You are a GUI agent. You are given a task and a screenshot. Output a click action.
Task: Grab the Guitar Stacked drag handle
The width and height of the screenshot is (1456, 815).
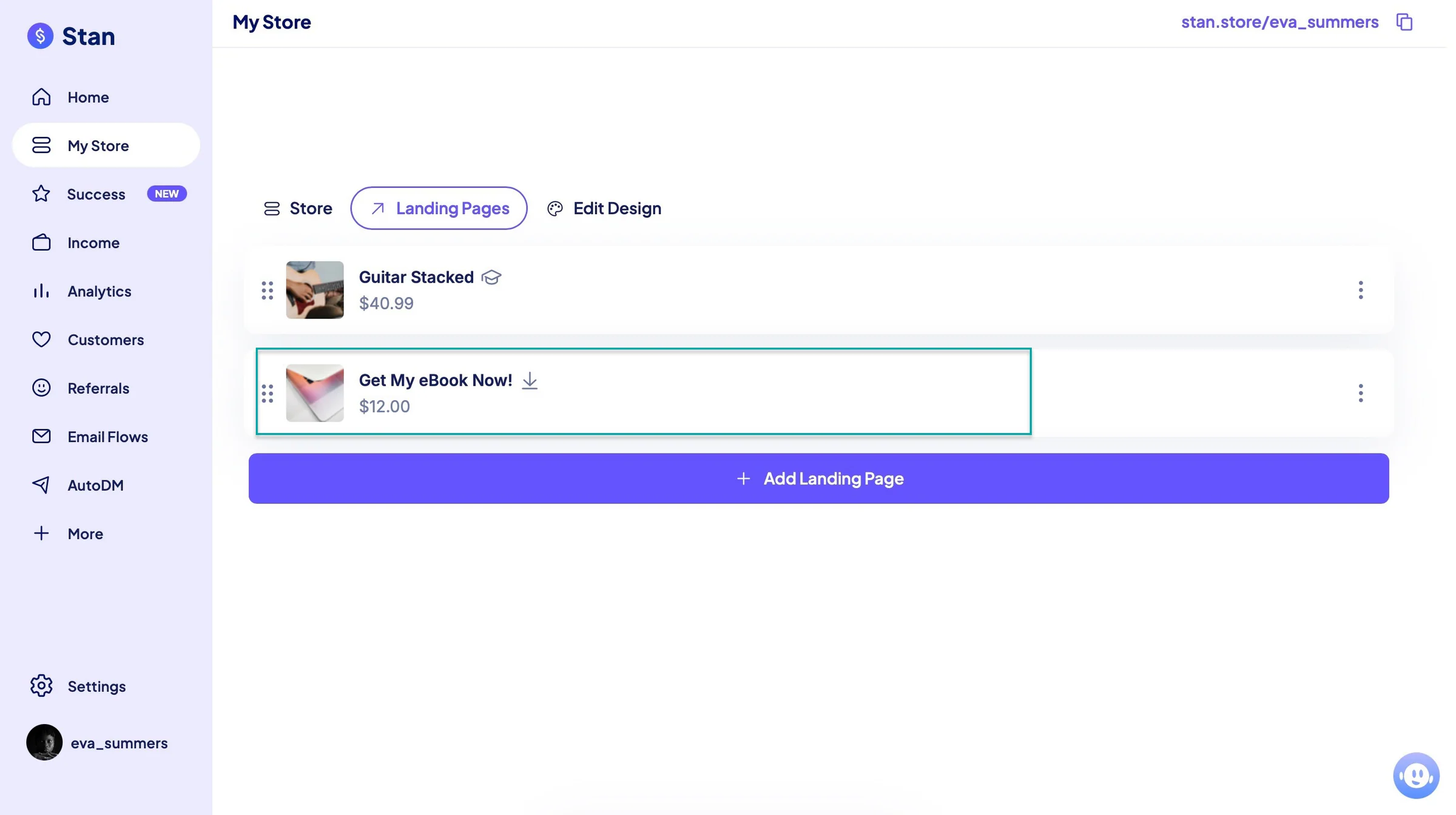267,290
